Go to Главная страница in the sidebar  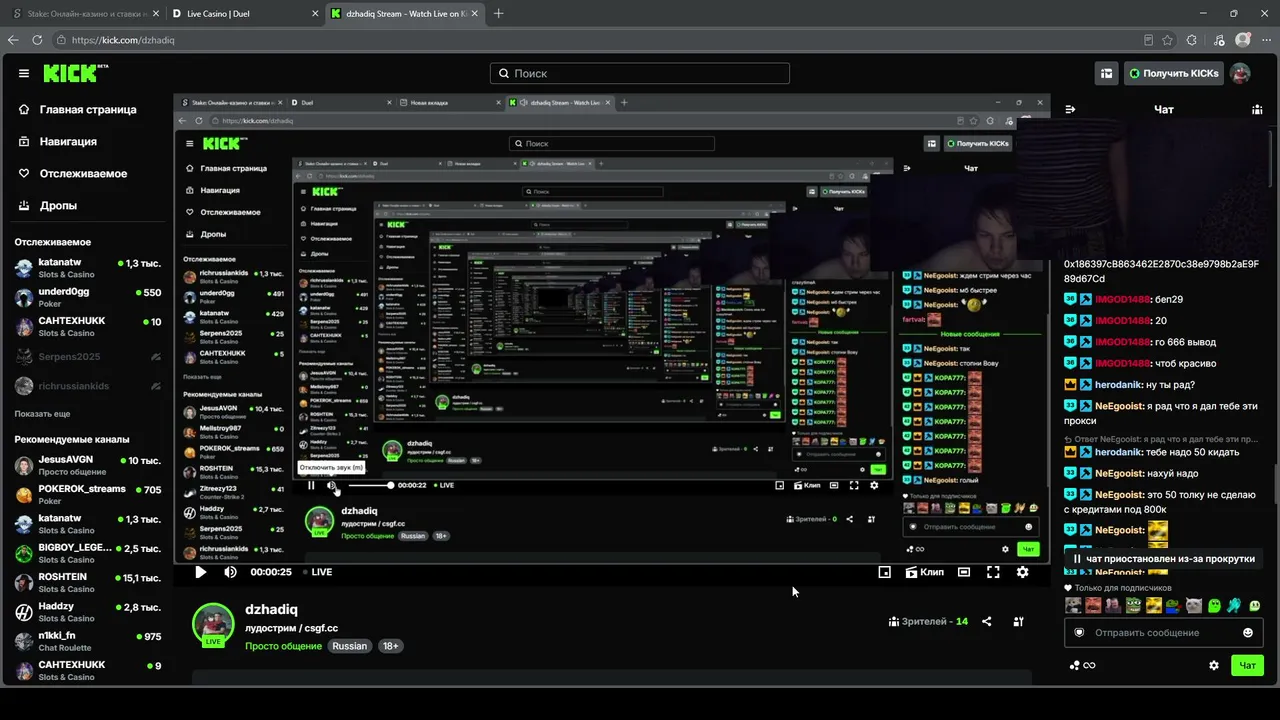pyautogui.click(x=88, y=109)
